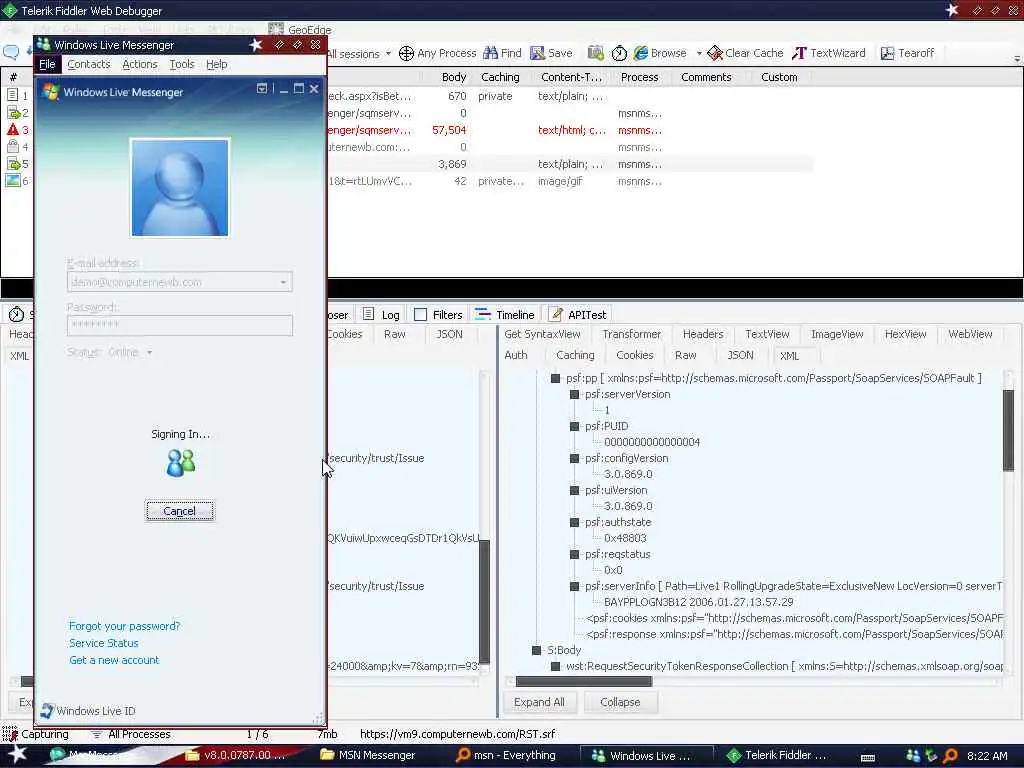The image size is (1024, 768).
Task: Sort sessions by Process column header
Action: click(x=639, y=77)
